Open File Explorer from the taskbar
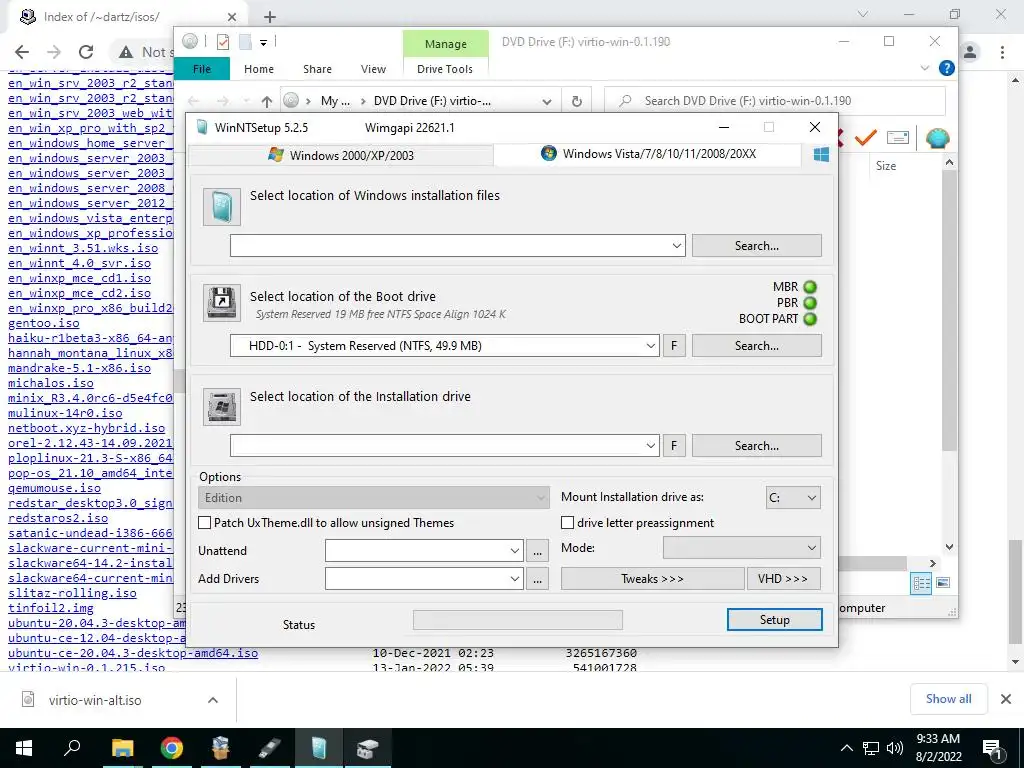The image size is (1024, 768). point(122,748)
